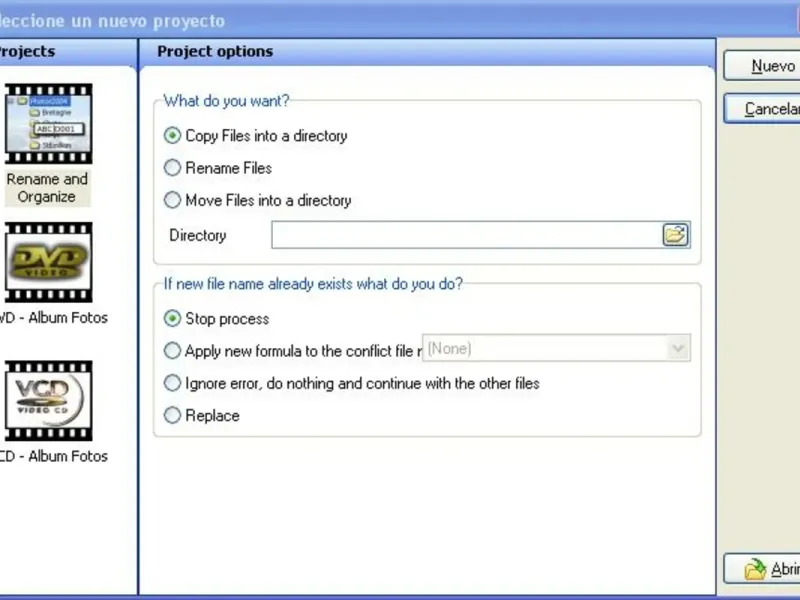Choose the DVD Video film-strip icon

(48, 262)
